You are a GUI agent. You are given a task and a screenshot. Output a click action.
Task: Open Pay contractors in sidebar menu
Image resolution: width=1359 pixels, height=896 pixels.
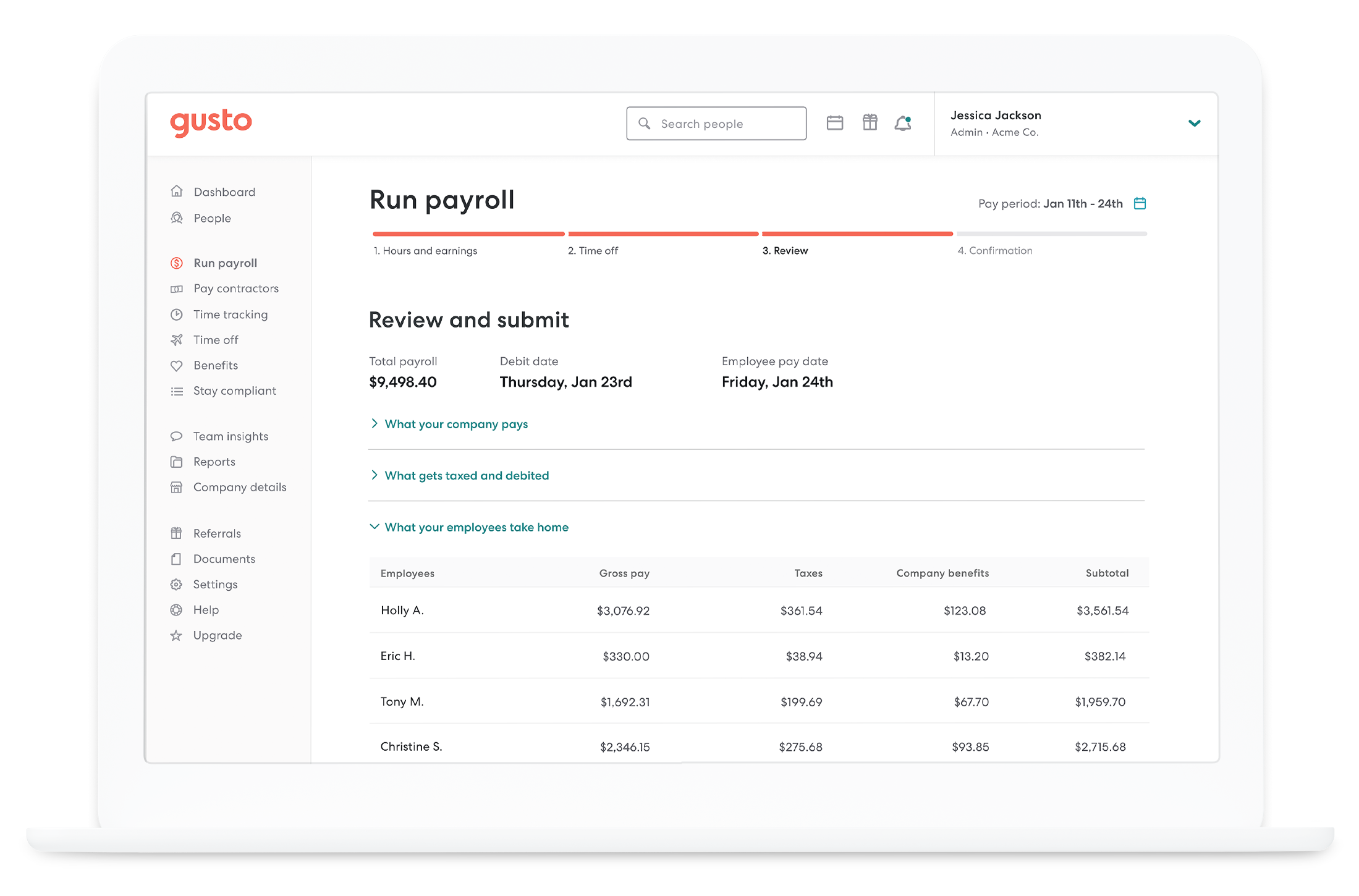click(235, 289)
